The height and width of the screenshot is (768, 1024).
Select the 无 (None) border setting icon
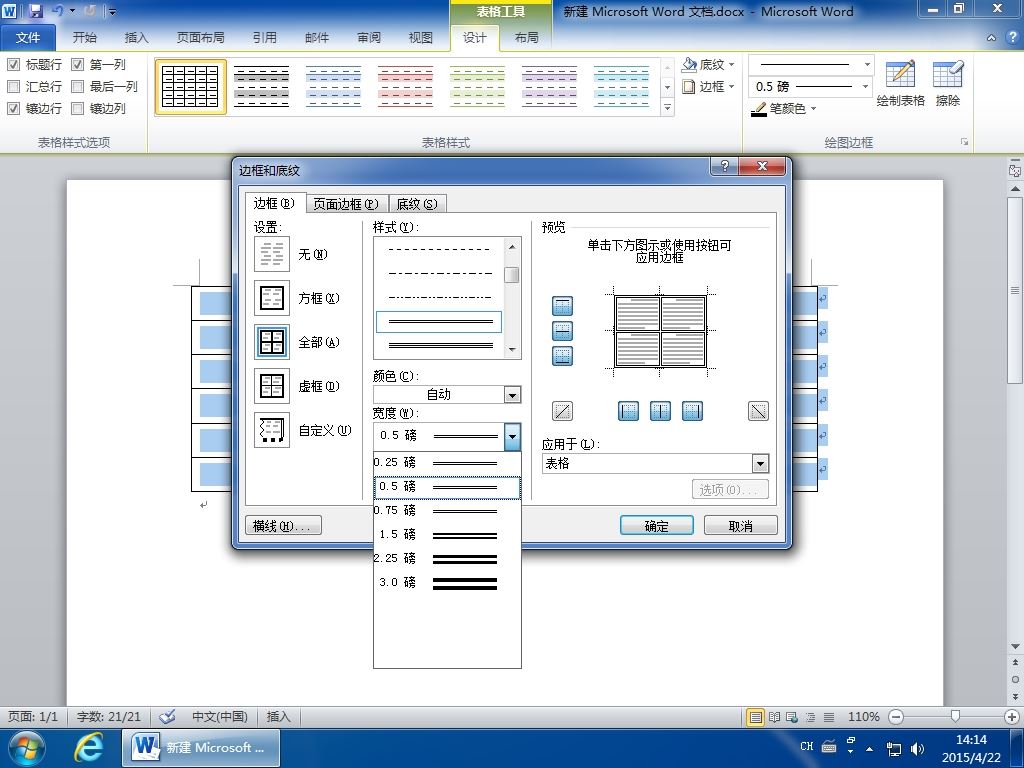pos(272,254)
